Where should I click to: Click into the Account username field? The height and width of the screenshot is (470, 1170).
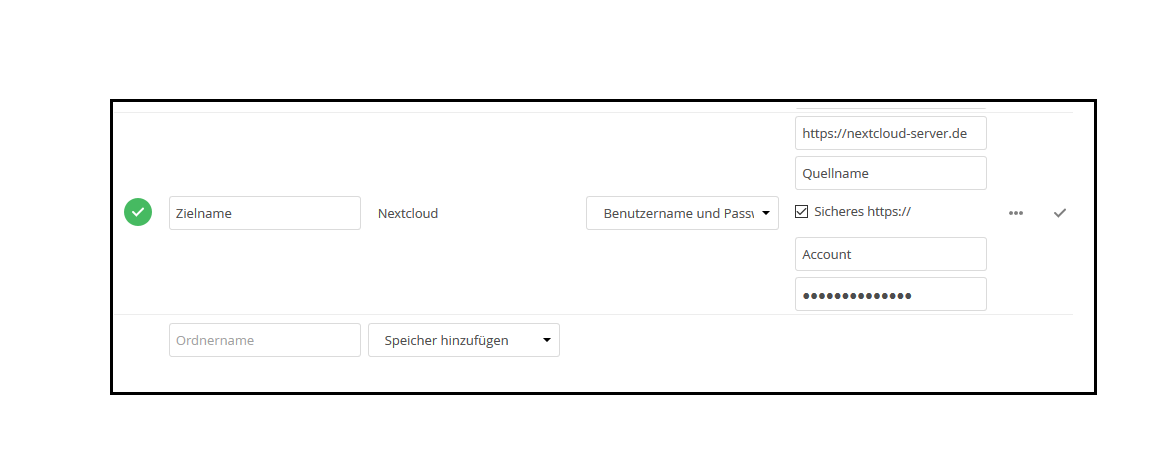(890, 254)
